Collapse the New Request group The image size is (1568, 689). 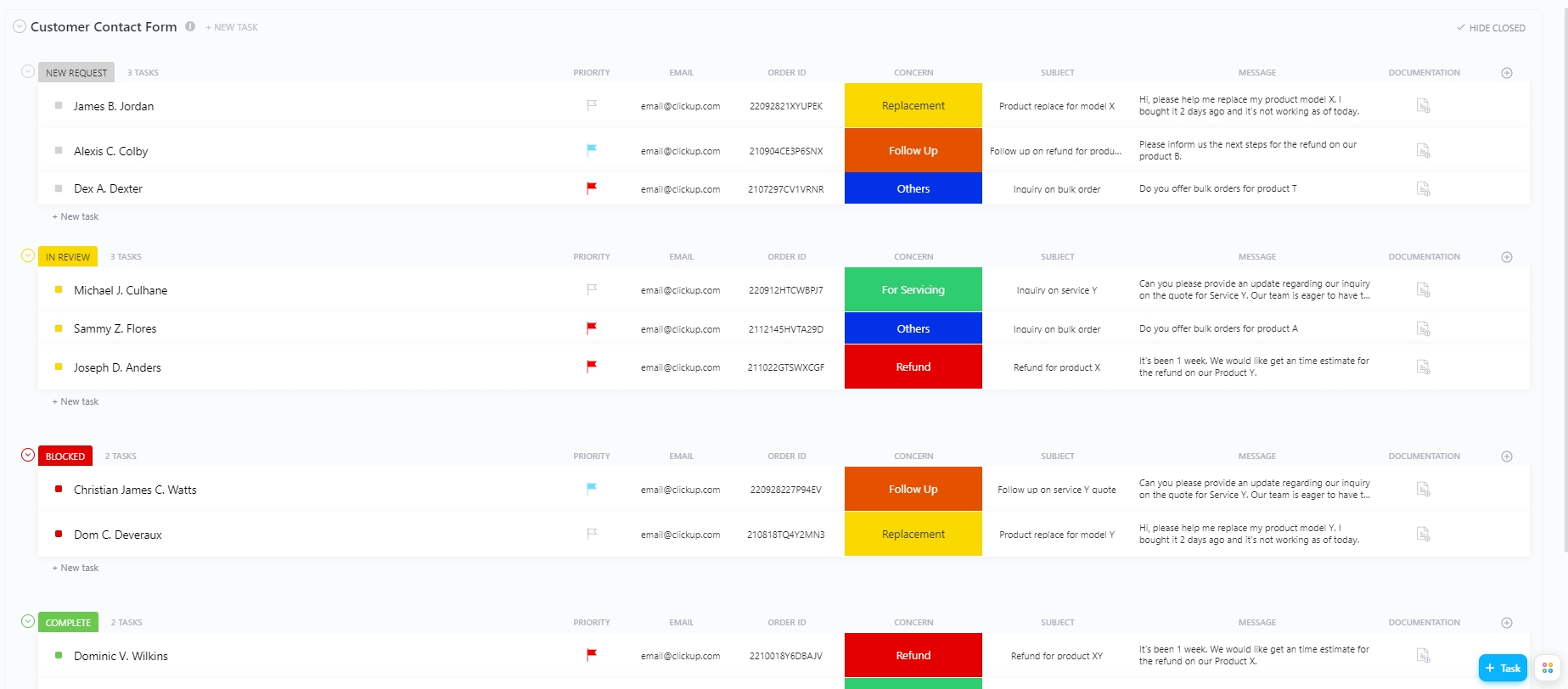point(28,71)
